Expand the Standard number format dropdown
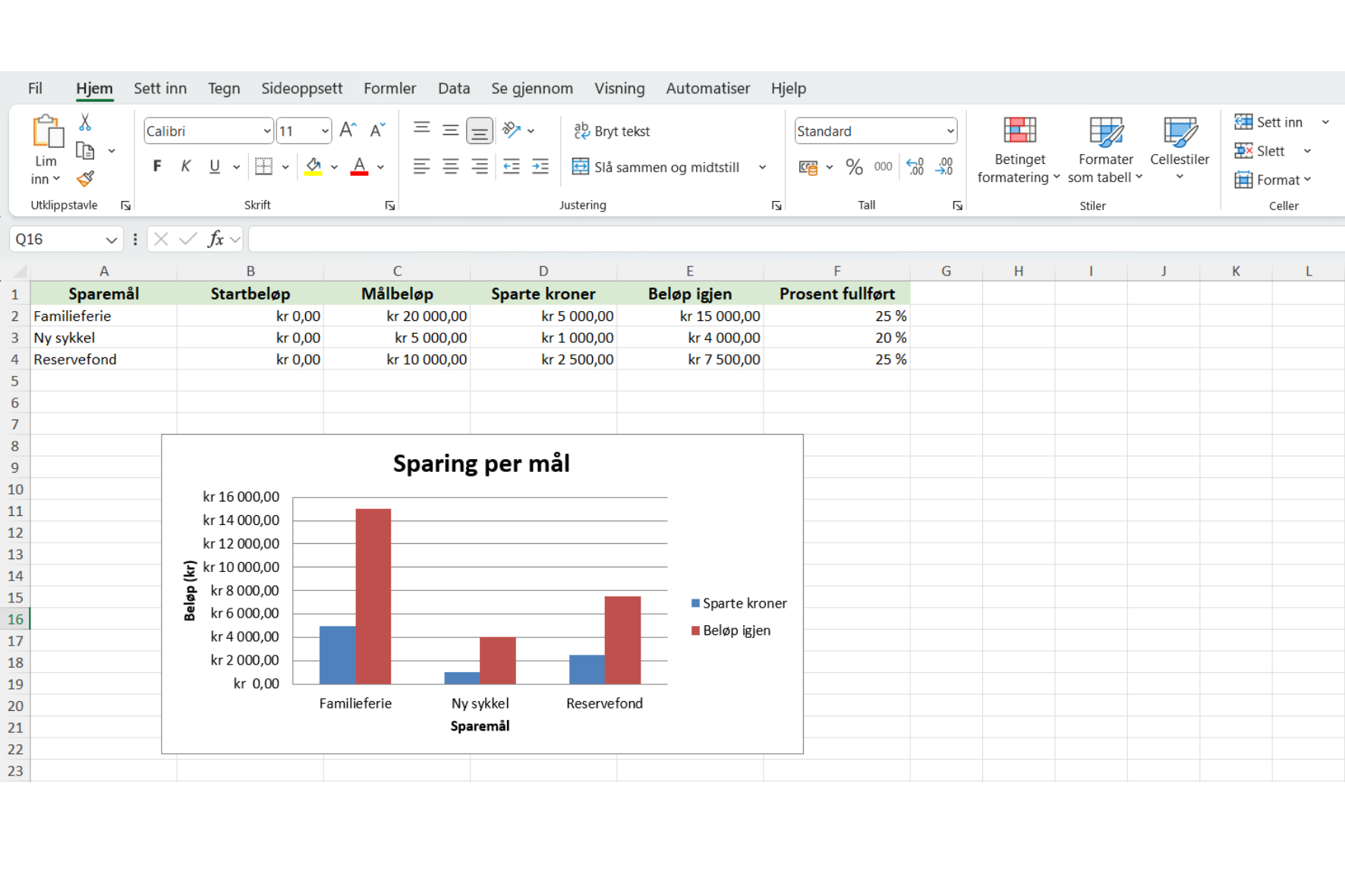This screenshot has width=1345, height=896. [x=950, y=131]
